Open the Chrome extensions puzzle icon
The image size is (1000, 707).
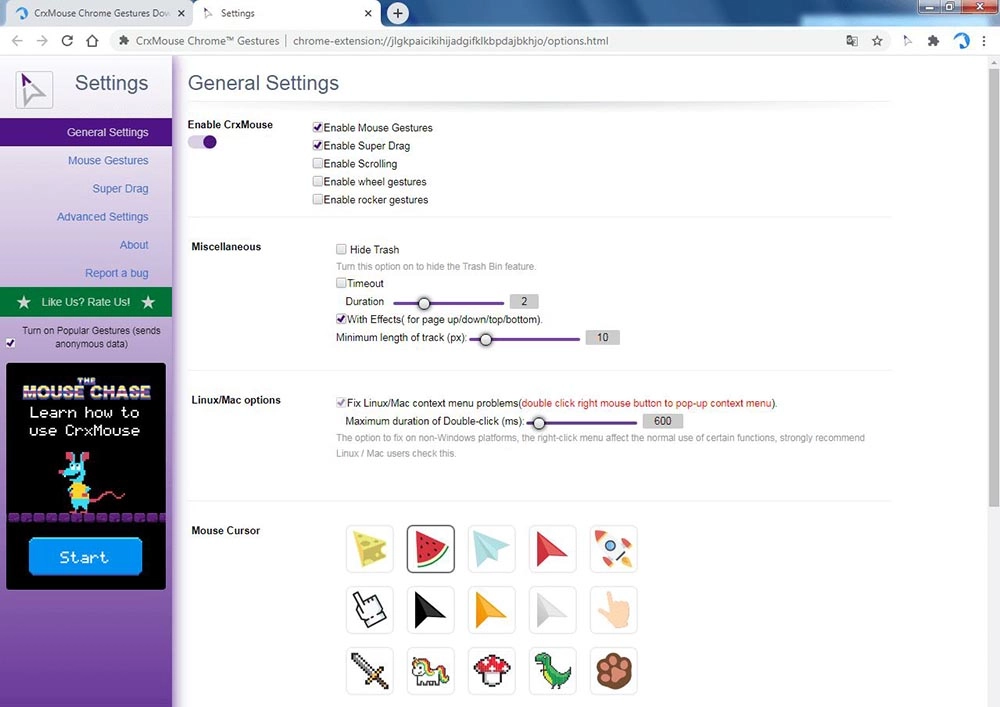pyautogui.click(x=933, y=41)
